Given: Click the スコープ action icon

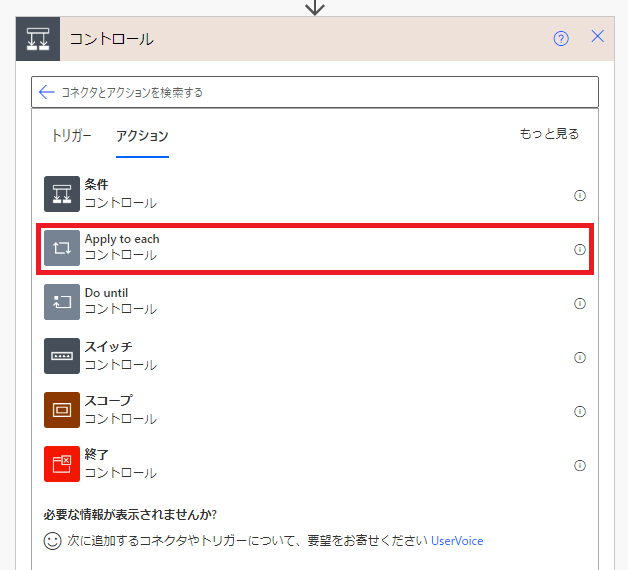Looking at the screenshot, I should [62, 410].
